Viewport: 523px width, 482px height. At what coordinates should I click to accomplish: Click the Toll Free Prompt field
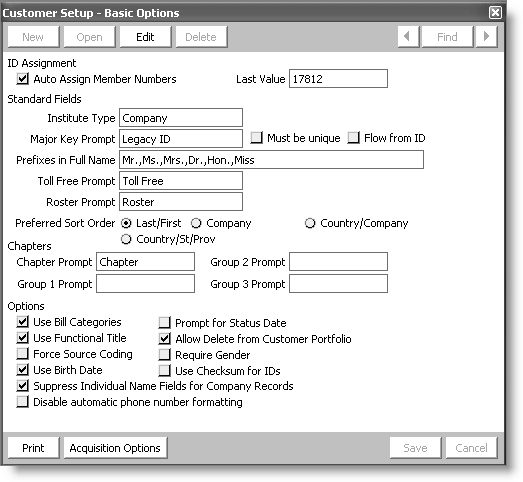coord(181,181)
